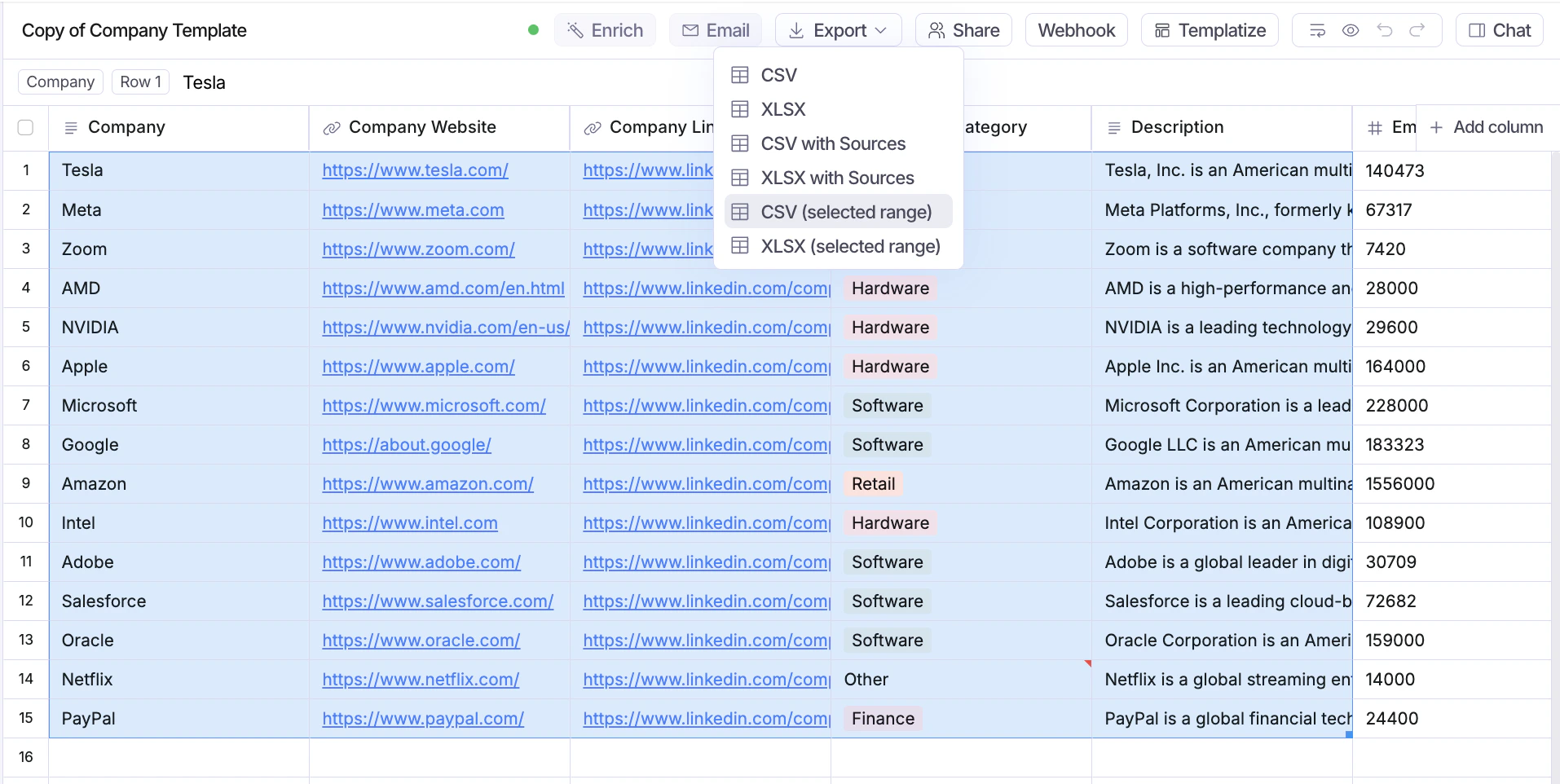
Task: Click employee count 1556000
Action: tap(1400, 484)
